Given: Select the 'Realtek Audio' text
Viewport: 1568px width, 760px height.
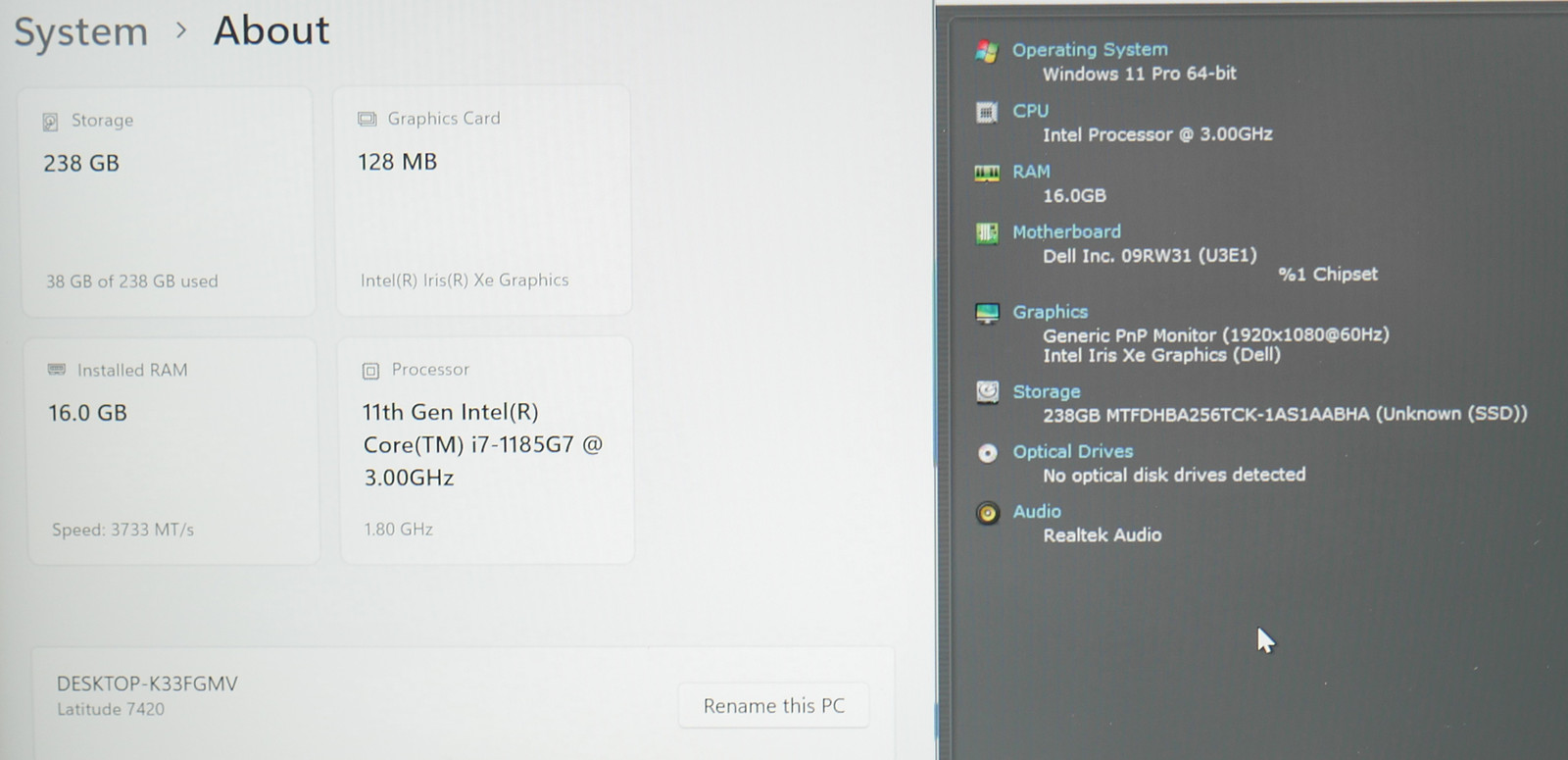Looking at the screenshot, I should pos(1102,535).
